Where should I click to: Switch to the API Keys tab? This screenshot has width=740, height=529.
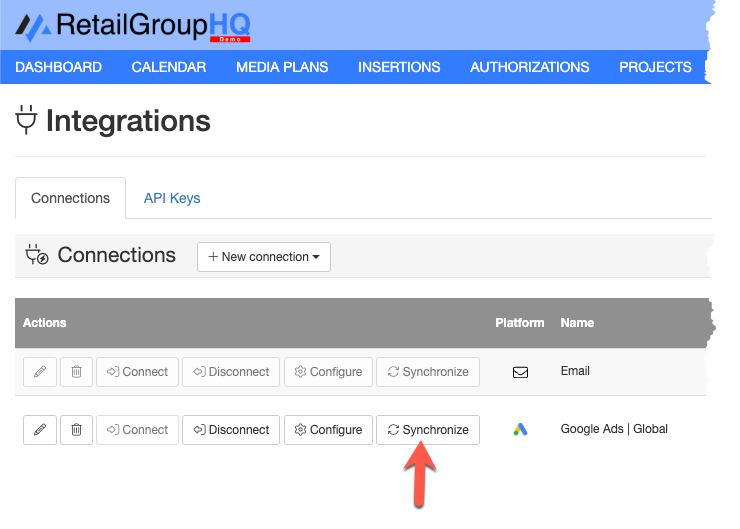pyautogui.click(x=172, y=198)
